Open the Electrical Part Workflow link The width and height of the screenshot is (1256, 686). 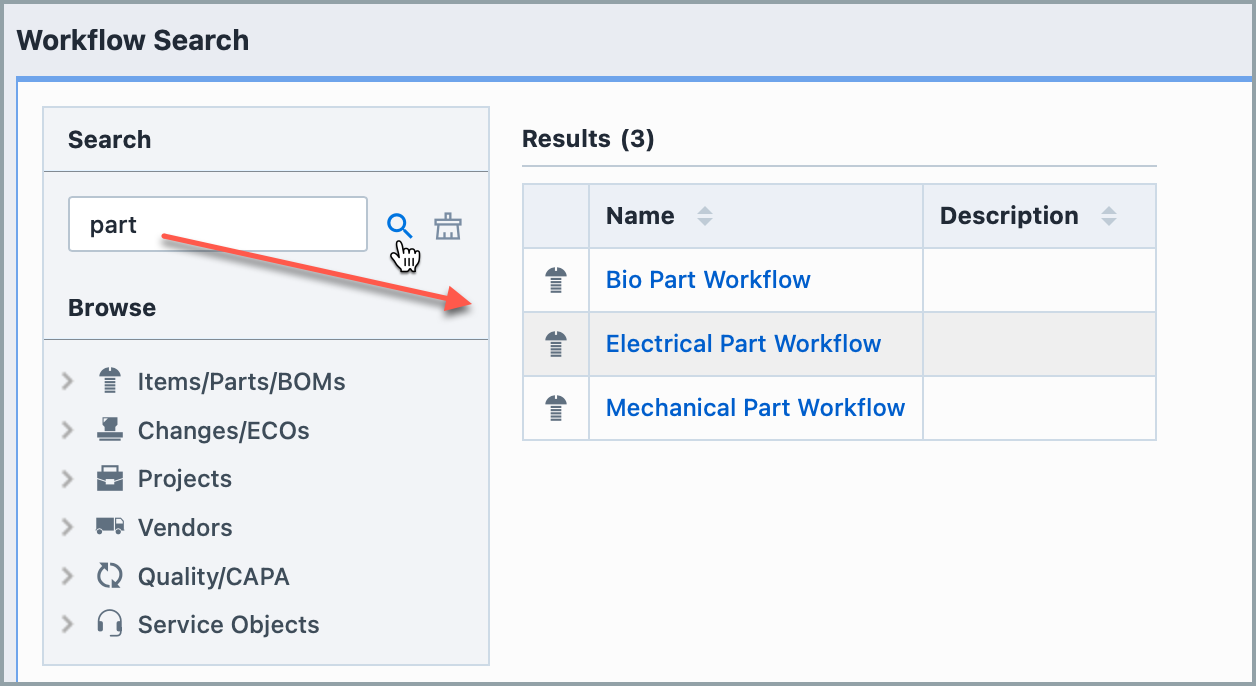pos(743,343)
